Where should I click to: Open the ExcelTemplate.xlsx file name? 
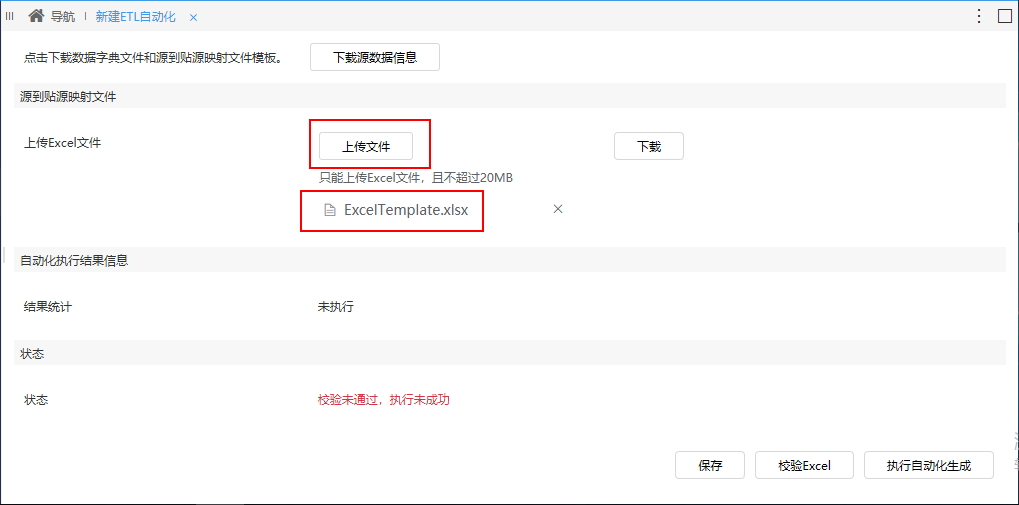point(406,210)
